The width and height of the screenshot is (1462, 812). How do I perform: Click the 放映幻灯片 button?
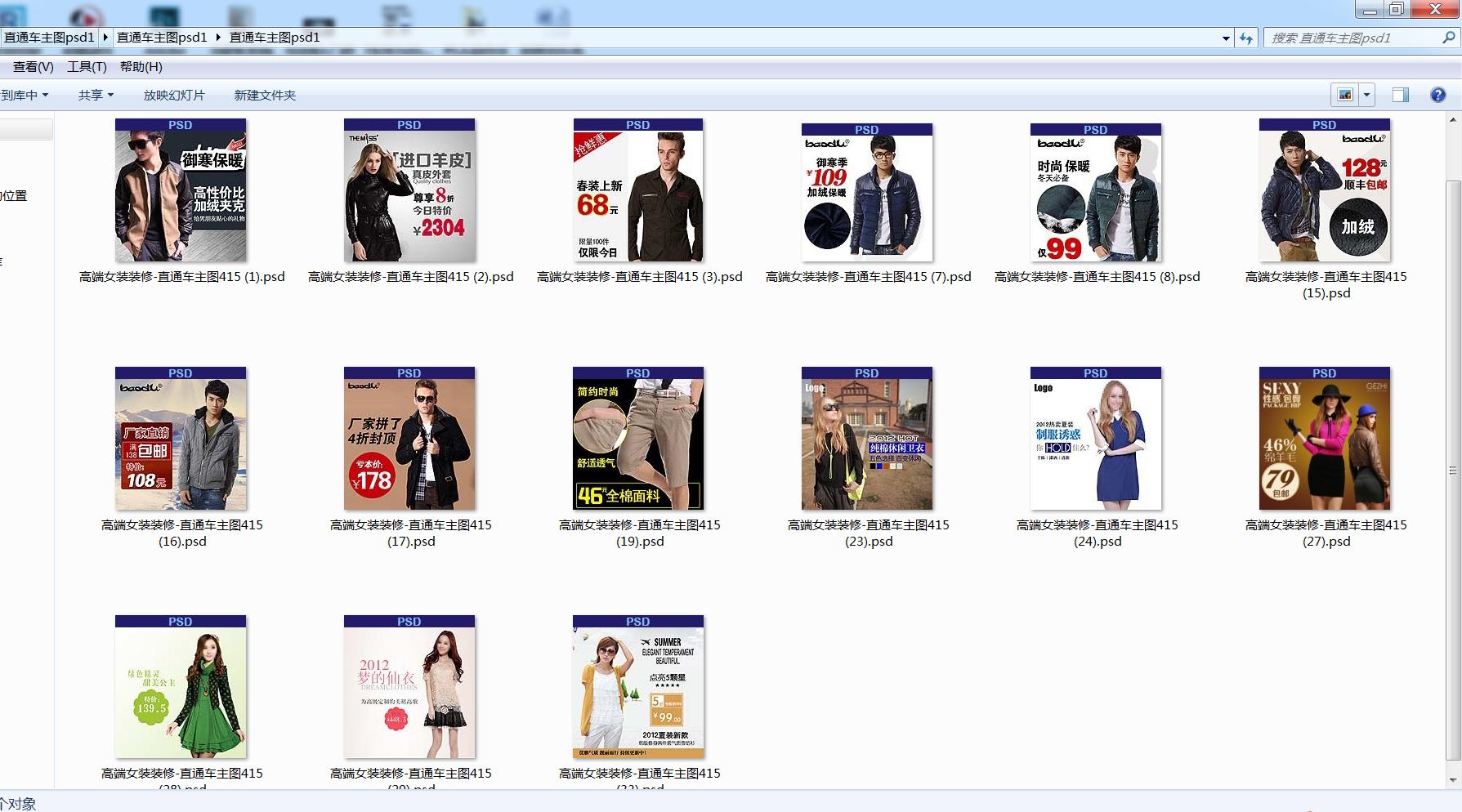[x=174, y=96]
